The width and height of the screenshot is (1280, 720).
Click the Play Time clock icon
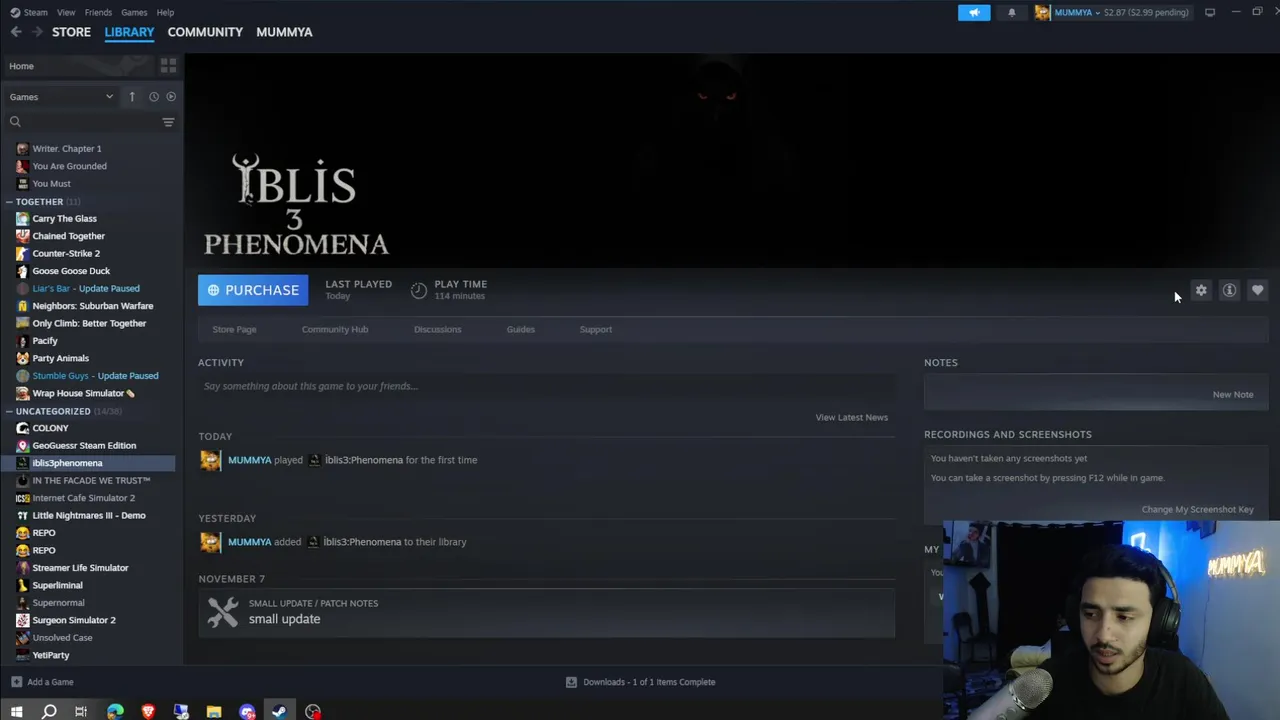click(x=419, y=290)
